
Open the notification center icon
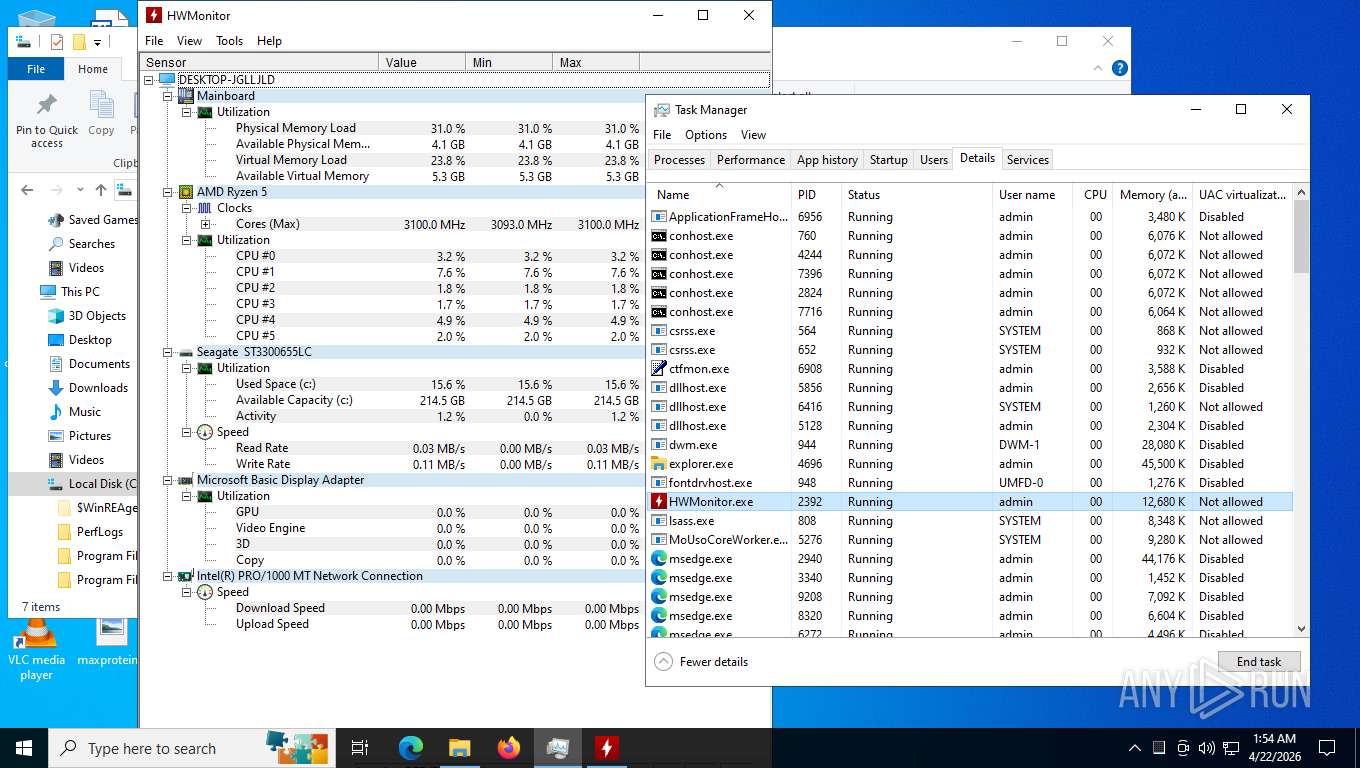tap(1327, 748)
